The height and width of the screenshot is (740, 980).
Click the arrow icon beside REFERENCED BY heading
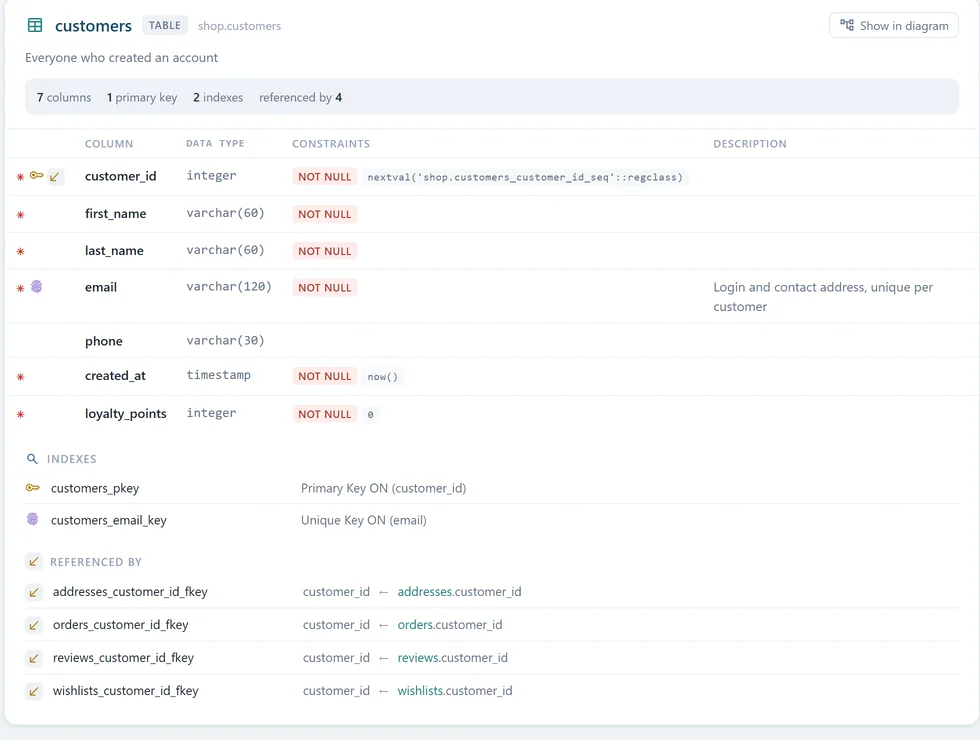[x=34, y=561]
